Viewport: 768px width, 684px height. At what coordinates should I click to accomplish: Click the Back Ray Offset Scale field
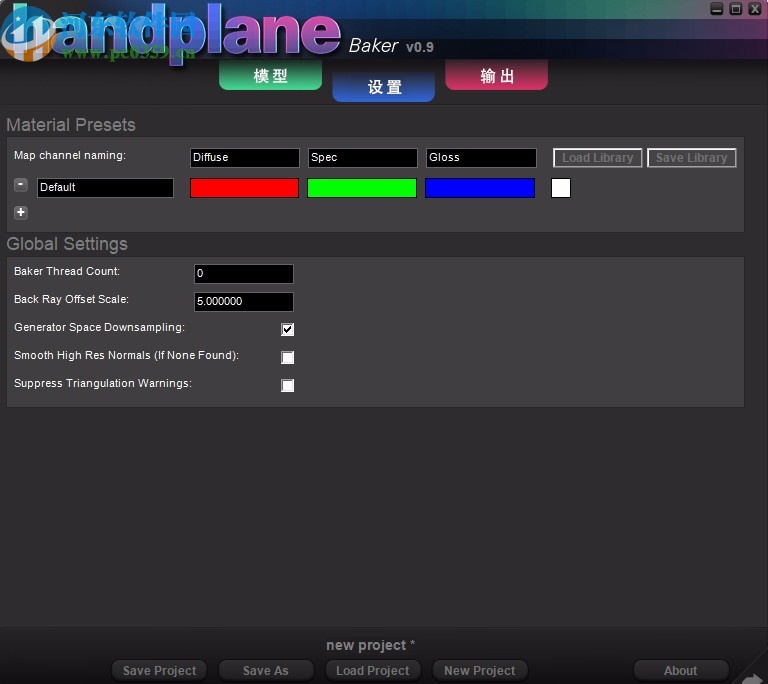[x=244, y=301]
